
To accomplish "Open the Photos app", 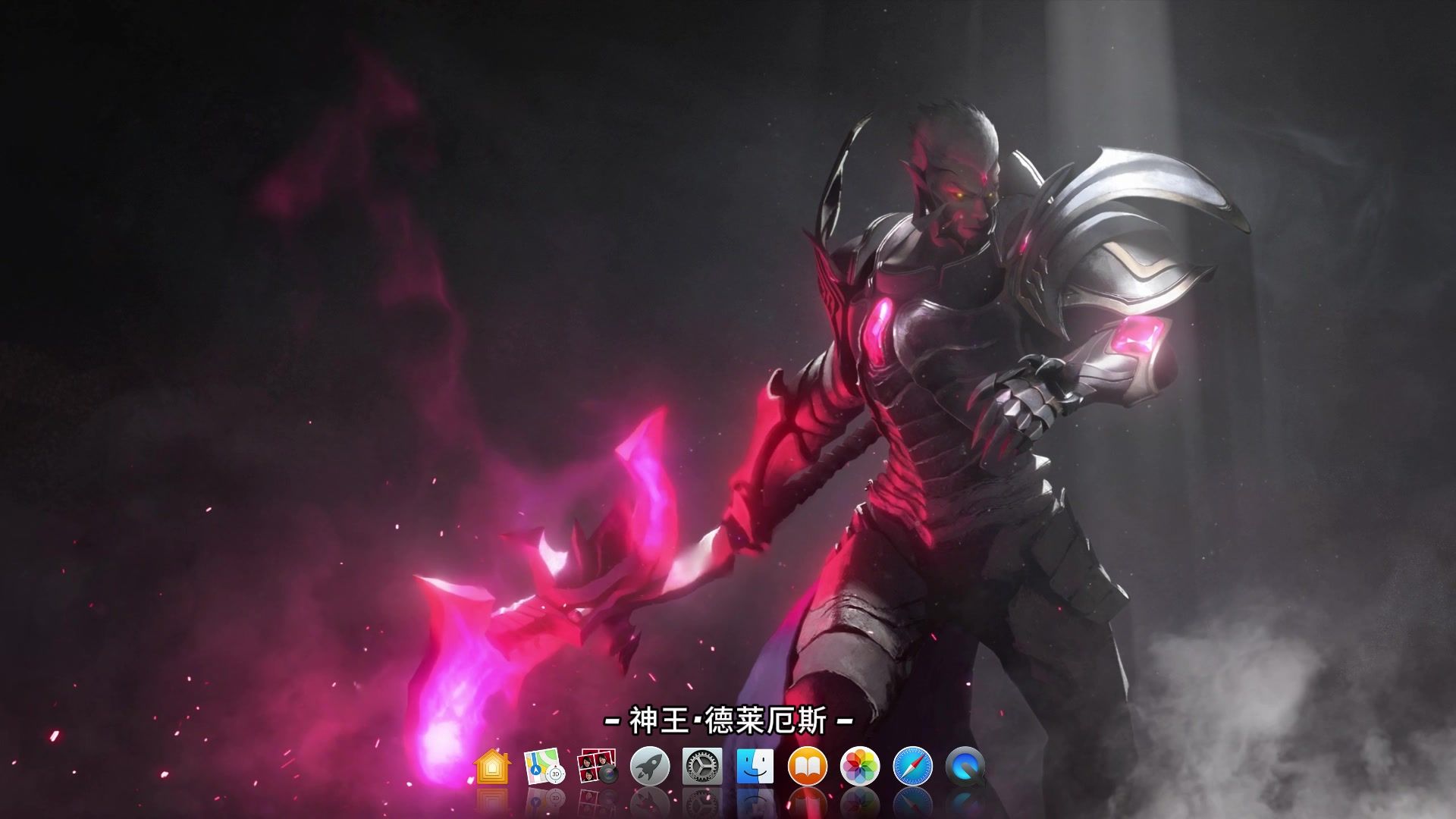I will [x=860, y=767].
